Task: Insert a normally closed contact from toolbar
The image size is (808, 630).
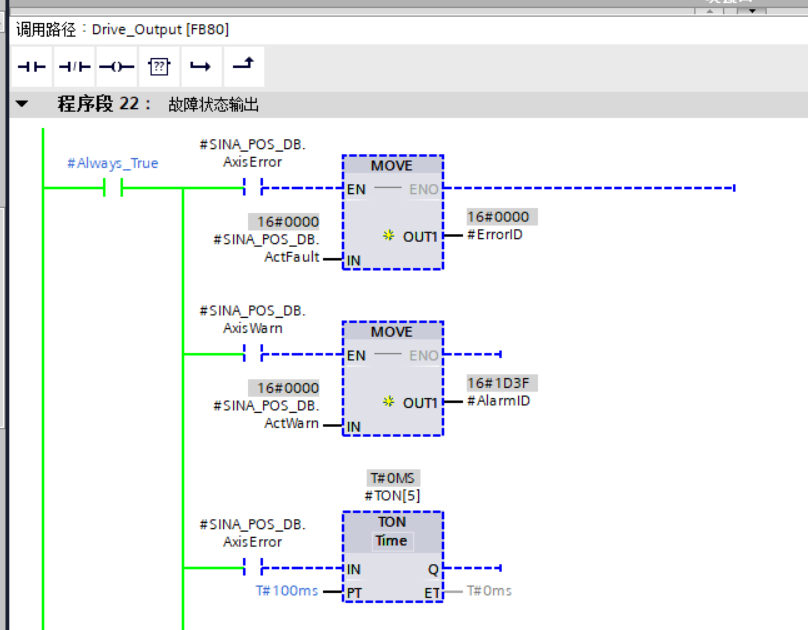Action: click(74, 66)
